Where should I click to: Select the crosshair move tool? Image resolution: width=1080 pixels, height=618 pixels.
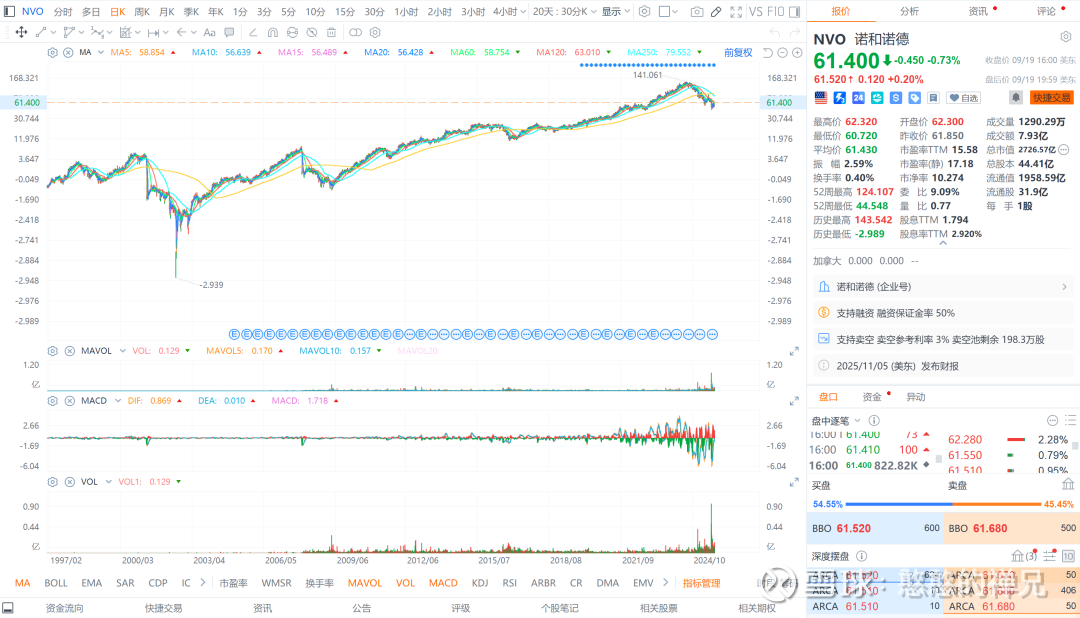click(21, 32)
